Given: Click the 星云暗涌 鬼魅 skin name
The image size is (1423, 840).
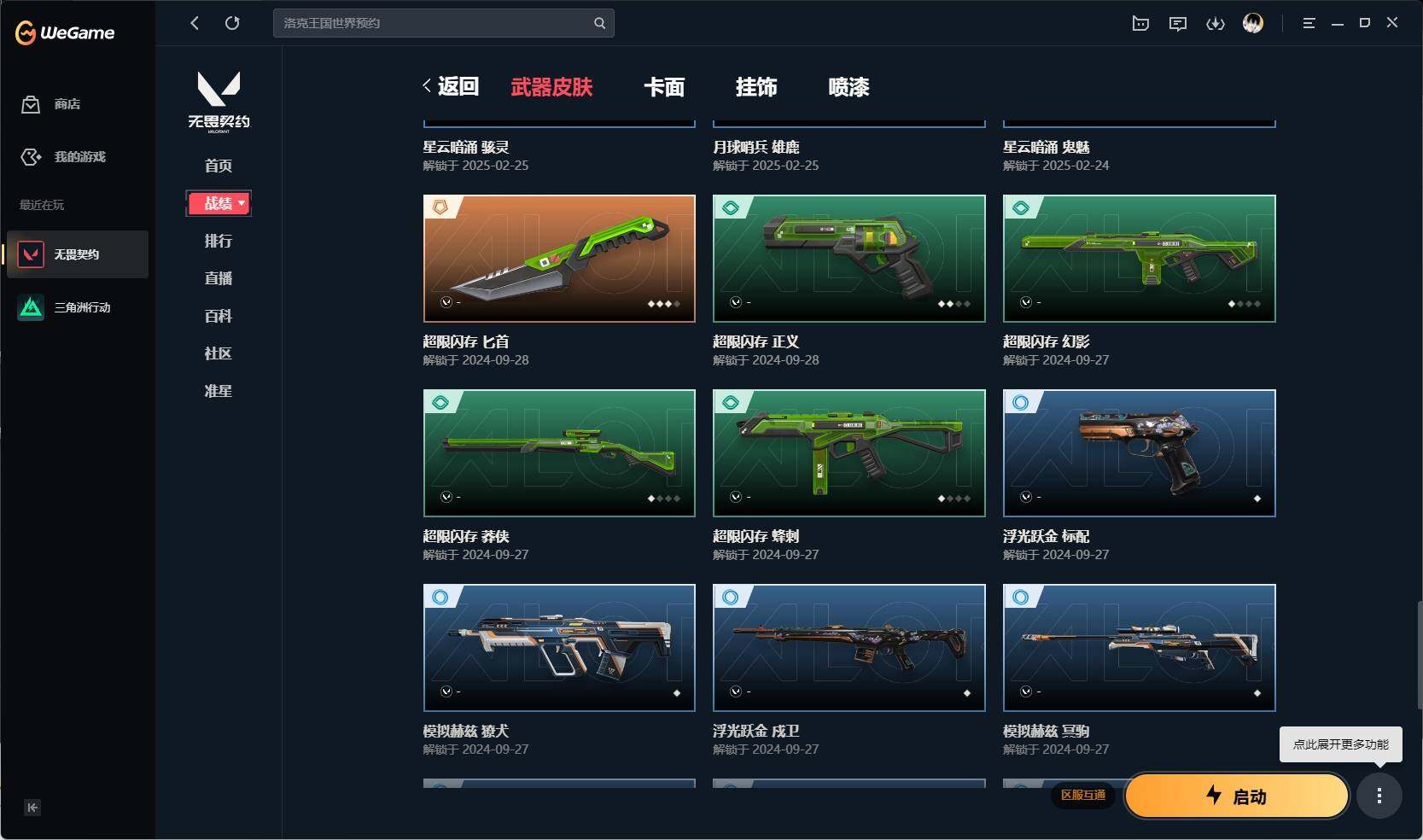Looking at the screenshot, I should click(x=1047, y=147).
